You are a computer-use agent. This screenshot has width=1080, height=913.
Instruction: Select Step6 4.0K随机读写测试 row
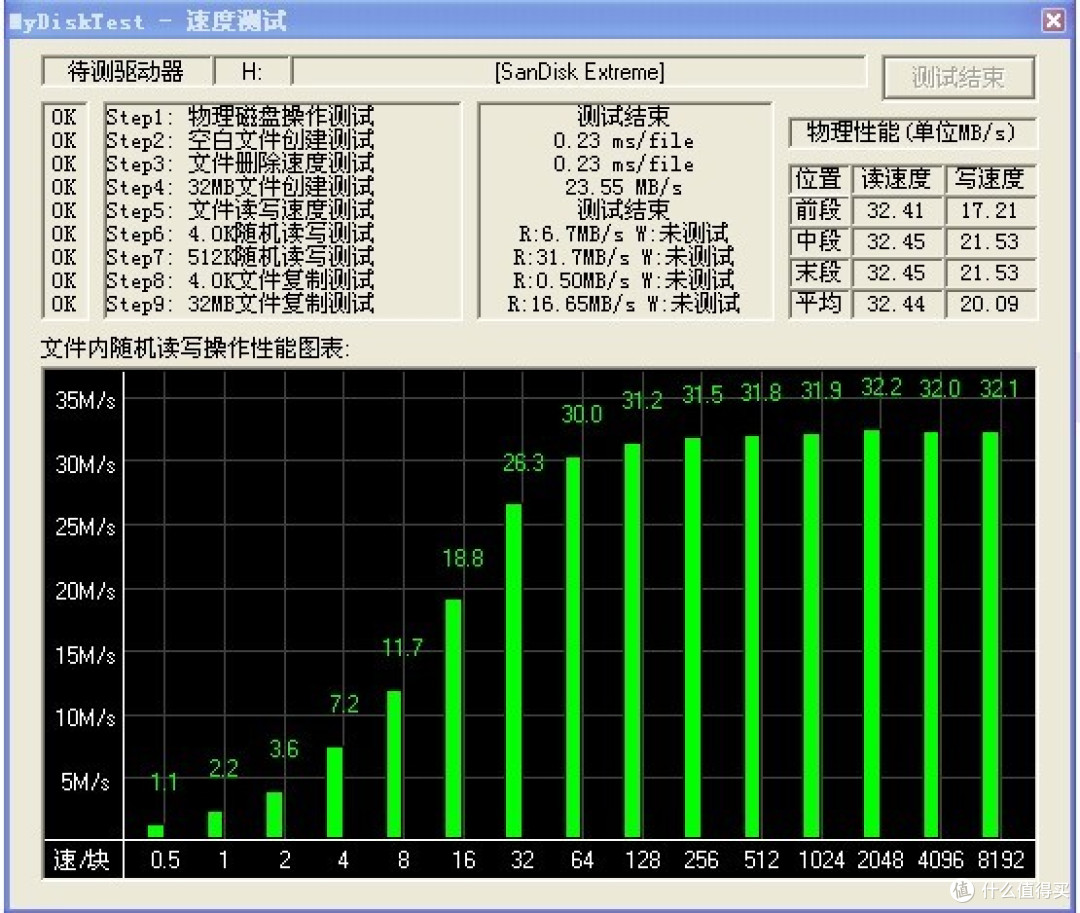[240, 234]
